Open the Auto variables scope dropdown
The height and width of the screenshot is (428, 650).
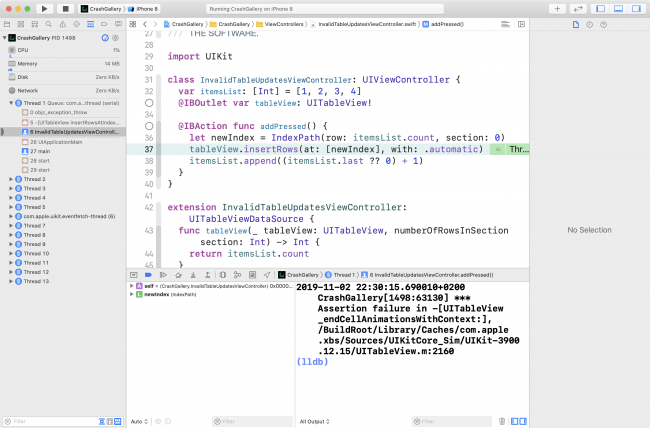140,421
